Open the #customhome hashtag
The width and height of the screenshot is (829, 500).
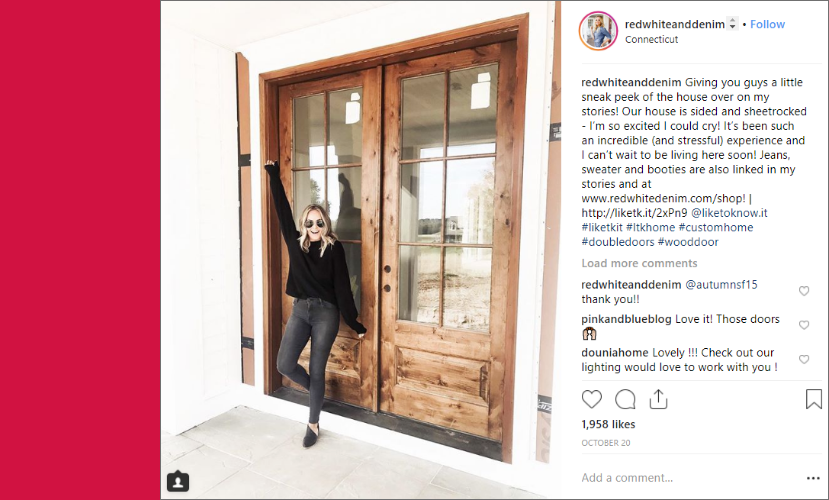[716, 227]
